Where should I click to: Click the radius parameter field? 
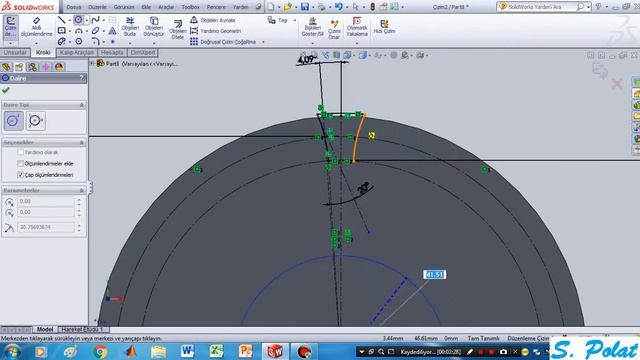pyautogui.click(x=45, y=227)
